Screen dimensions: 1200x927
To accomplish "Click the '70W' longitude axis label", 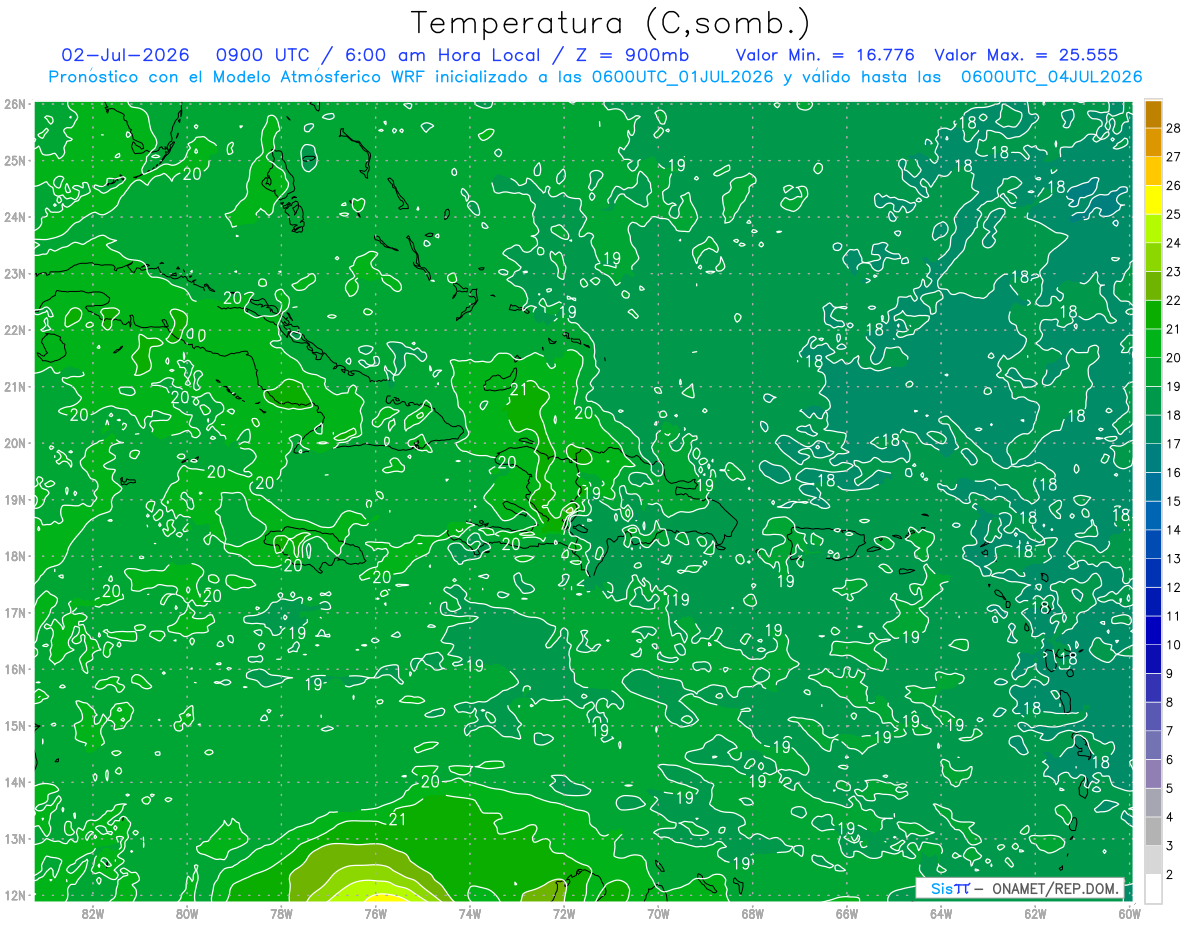I will (658, 913).
